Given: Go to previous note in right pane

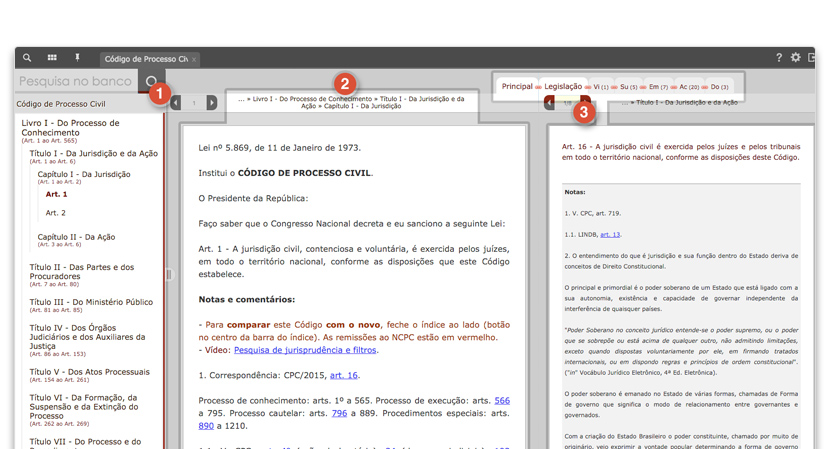Looking at the screenshot, I should 549,102.
